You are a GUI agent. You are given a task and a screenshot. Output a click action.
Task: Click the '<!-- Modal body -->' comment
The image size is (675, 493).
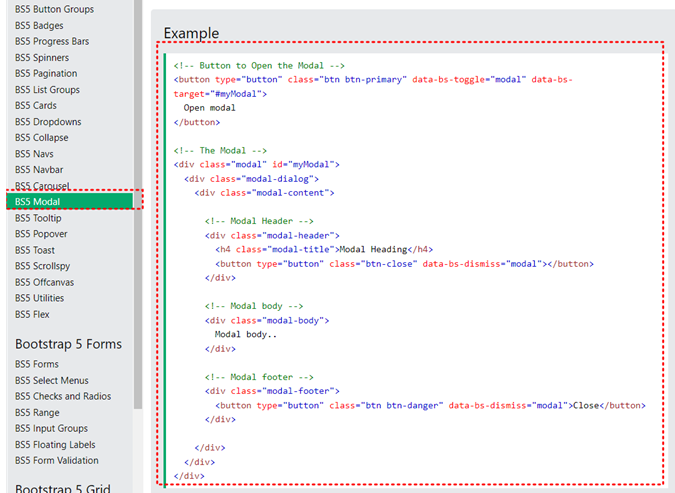pos(254,306)
